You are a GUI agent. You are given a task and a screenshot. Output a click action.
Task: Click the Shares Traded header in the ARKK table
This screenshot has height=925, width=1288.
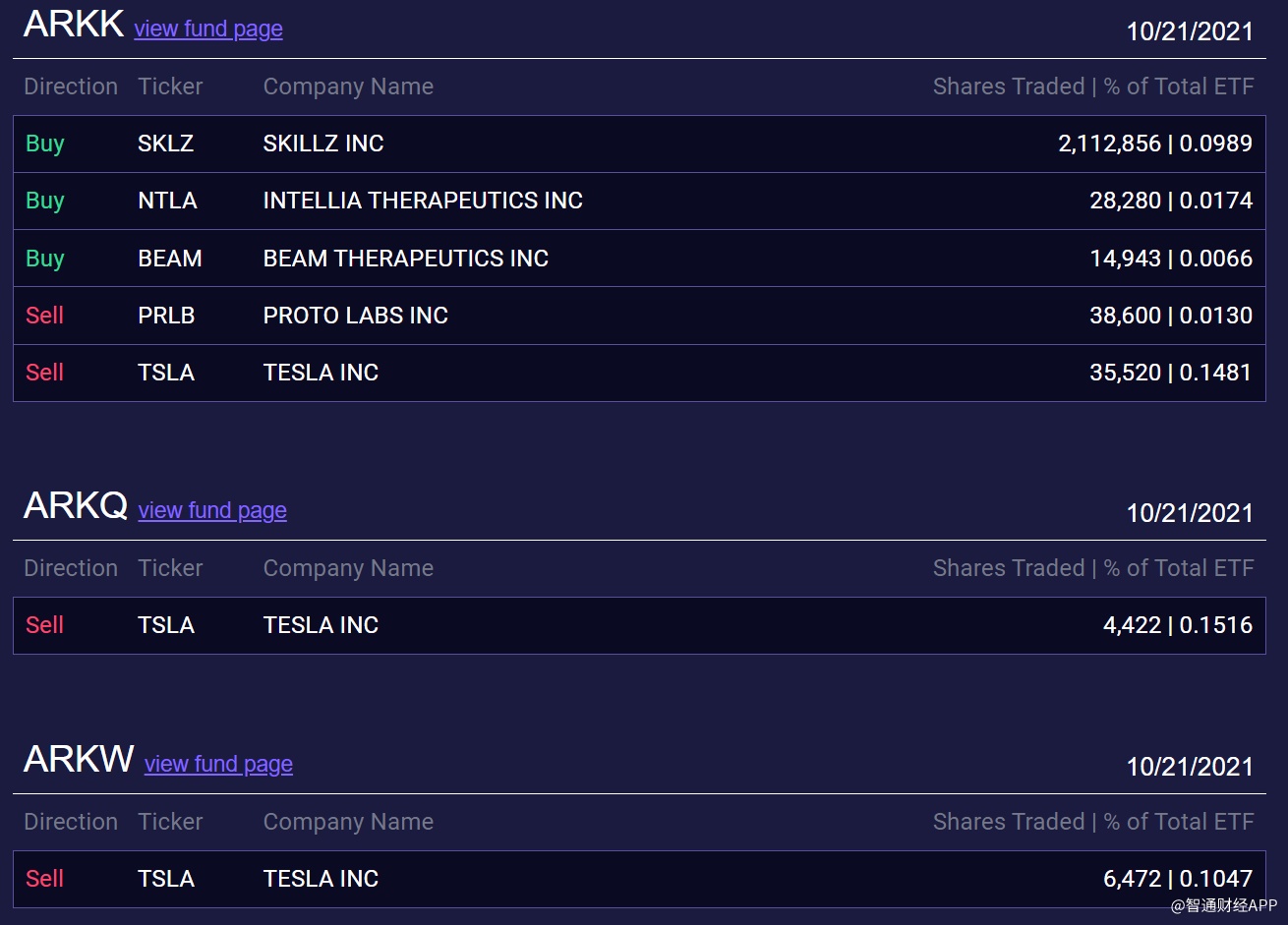(x=1008, y=87)
